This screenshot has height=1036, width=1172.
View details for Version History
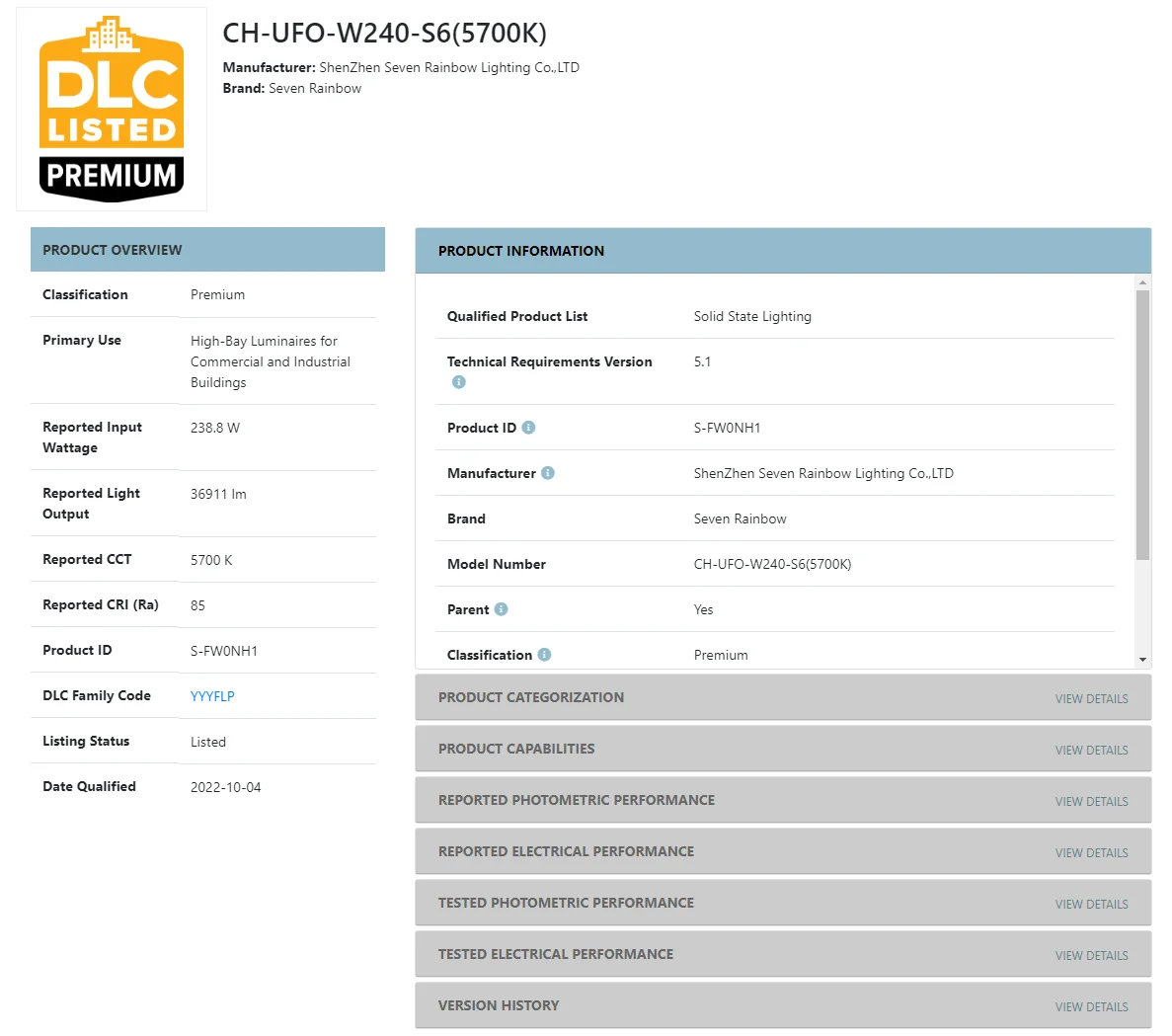[1091, 1007]
